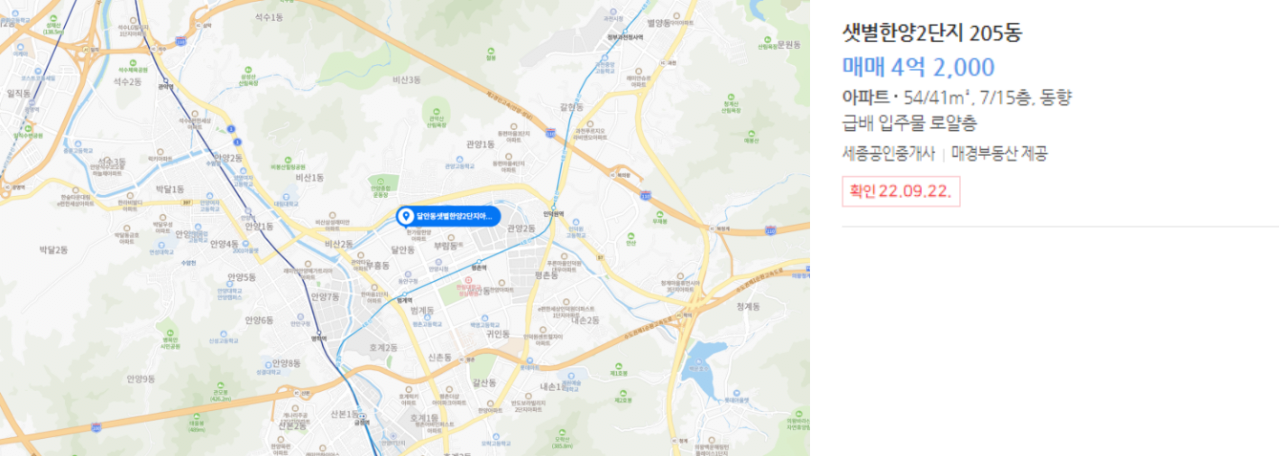Click the 관양1동 district label
Screen dimensions: 1280x456
point(481,144)
